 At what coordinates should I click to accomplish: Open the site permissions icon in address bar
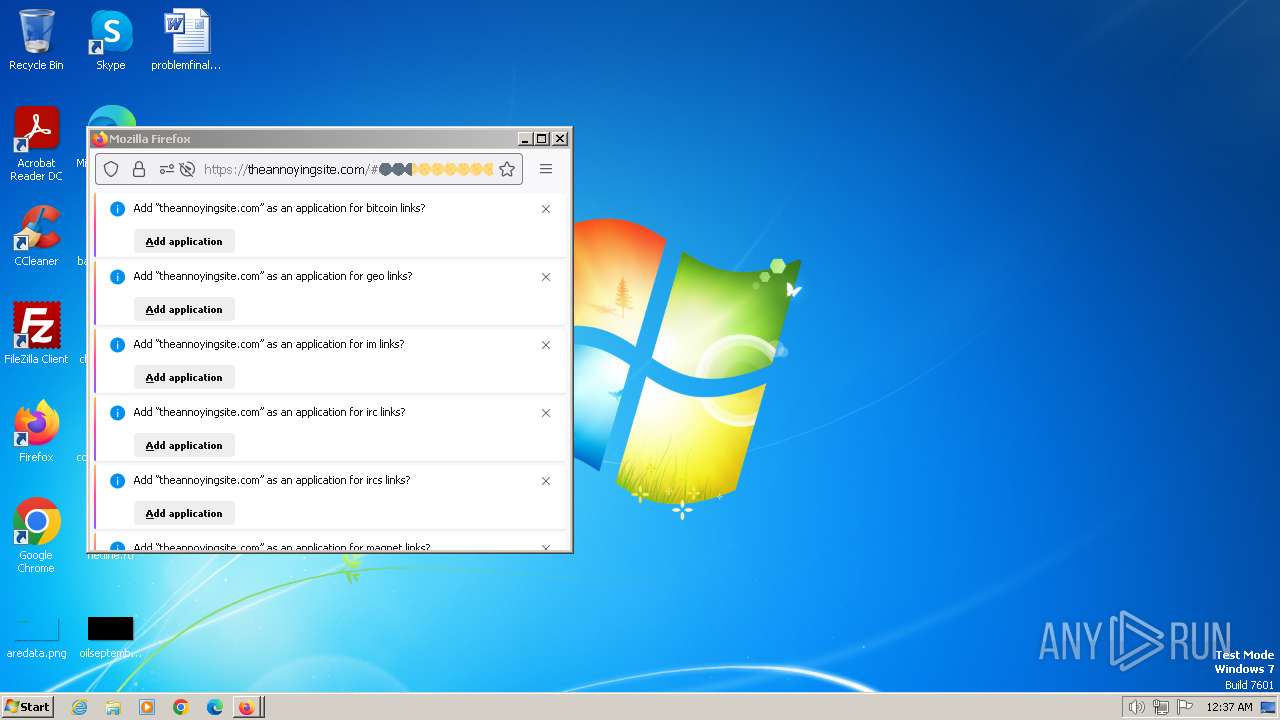(x=166, y=169)
